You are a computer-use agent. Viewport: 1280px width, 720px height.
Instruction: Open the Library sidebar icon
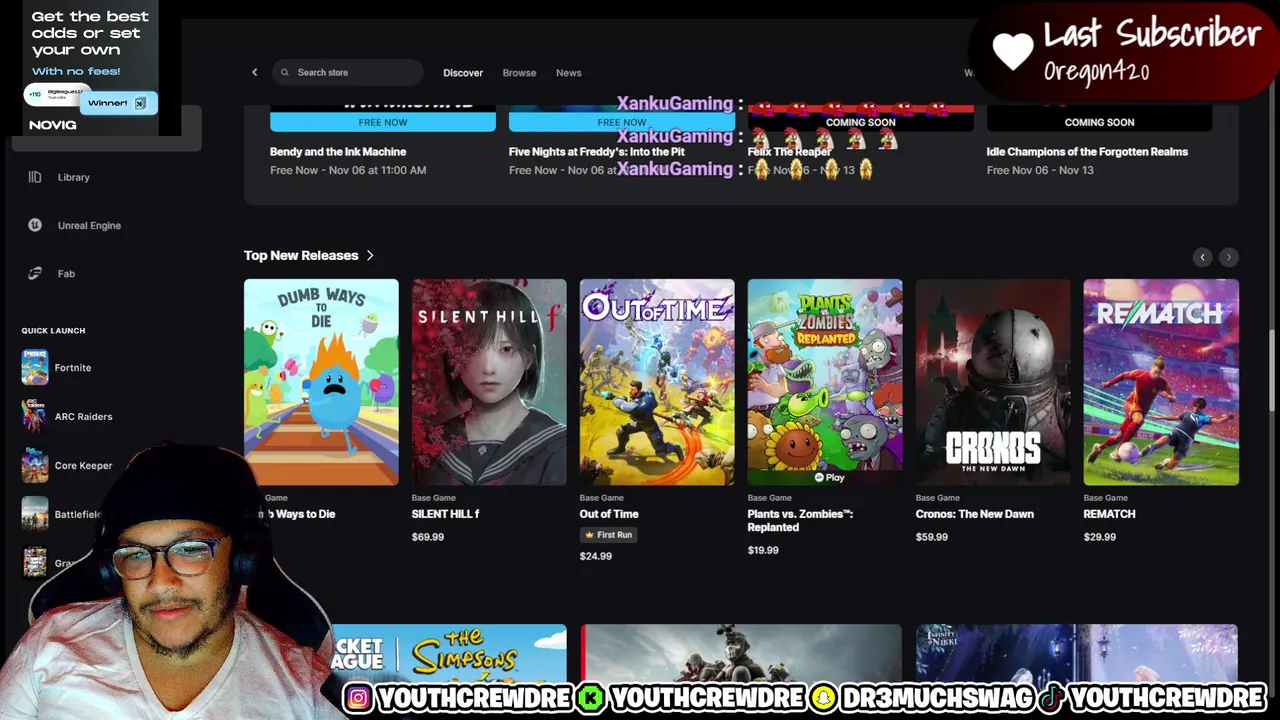tap(35, 177)
